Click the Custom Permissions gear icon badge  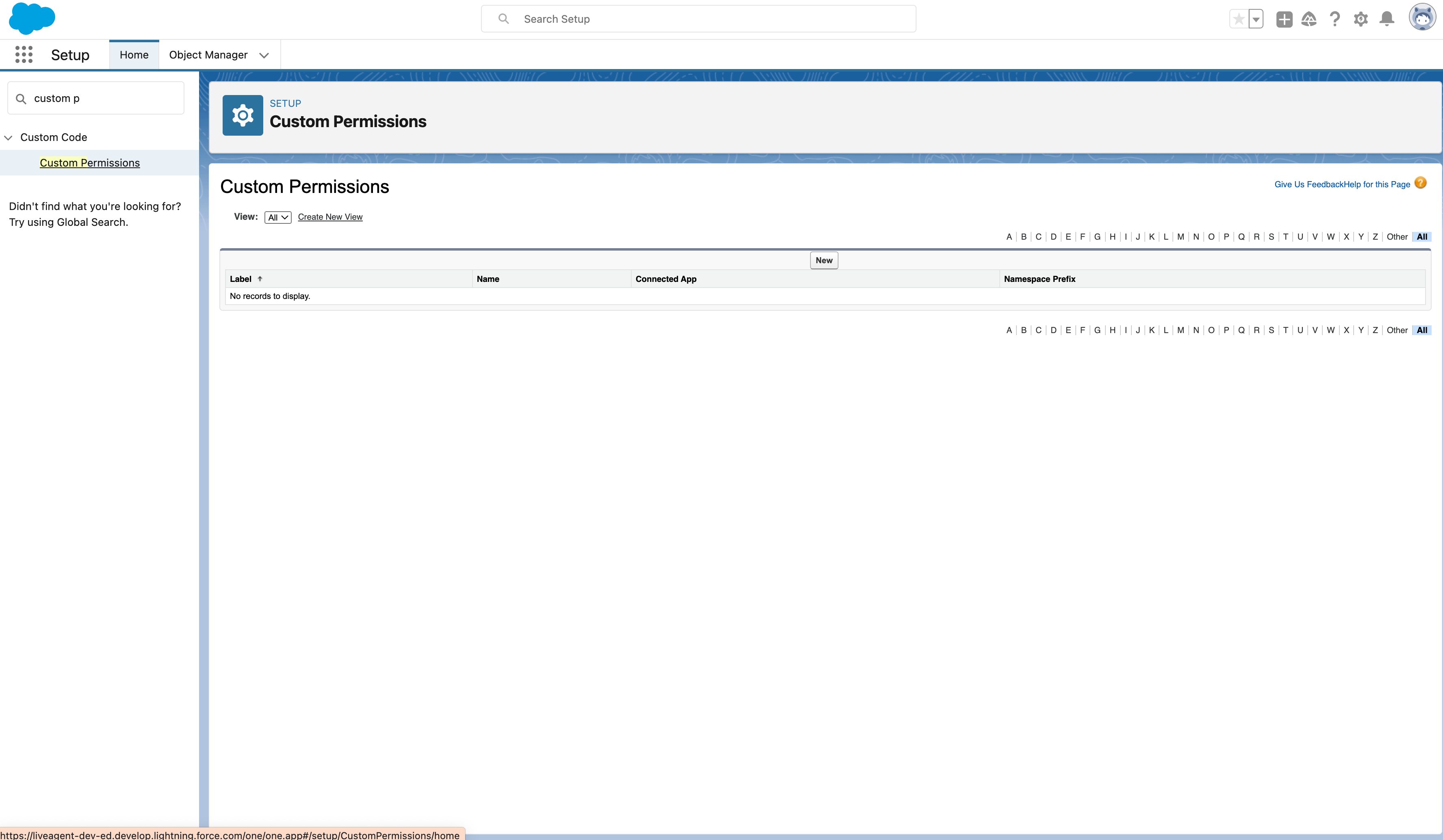[x=243, y=115]
